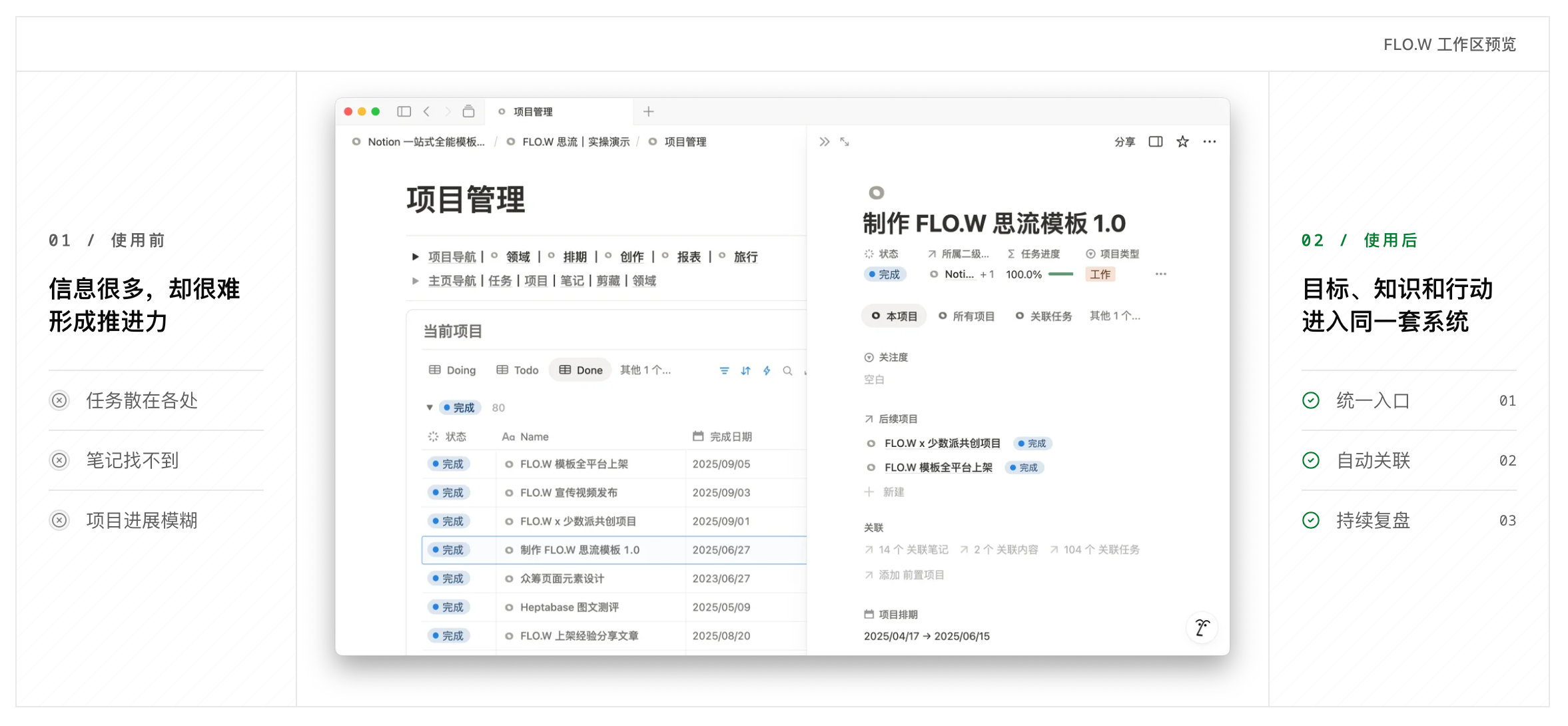Open the top three-dots page menu
The width and height of the screenshot is (1568, 726).
(1210, 141)
